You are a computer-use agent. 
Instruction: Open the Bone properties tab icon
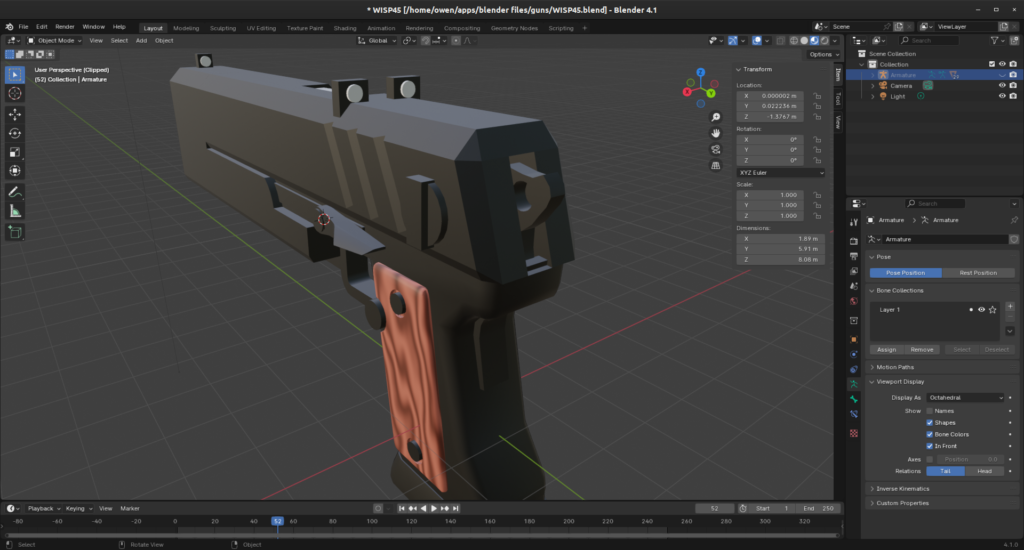854,399
